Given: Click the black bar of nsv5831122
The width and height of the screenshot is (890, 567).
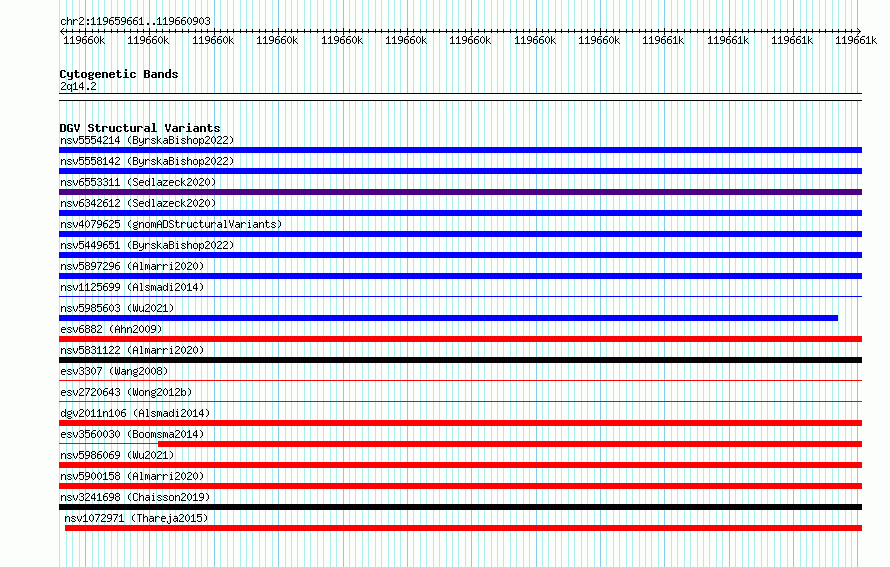Looking at the screenshot, I should tap(460, 360).
